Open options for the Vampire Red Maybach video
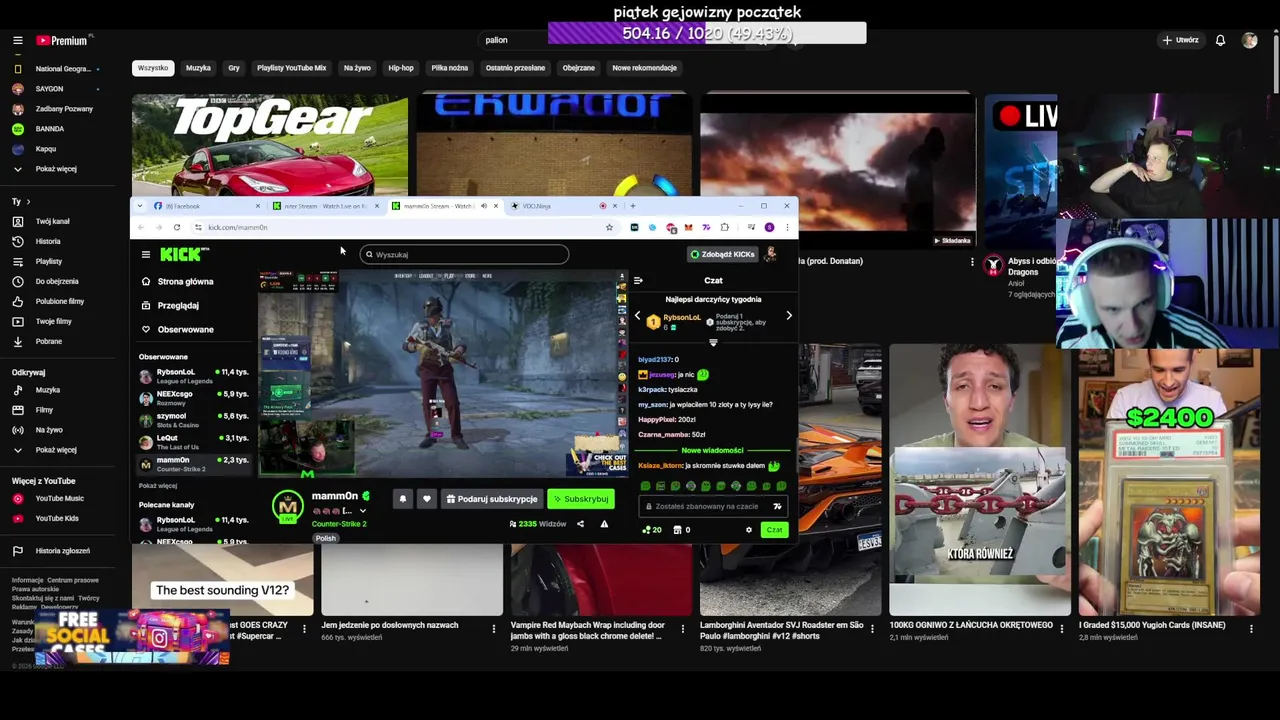The height and width of the screenshot is (720, 1280). (x=683, y=628)
